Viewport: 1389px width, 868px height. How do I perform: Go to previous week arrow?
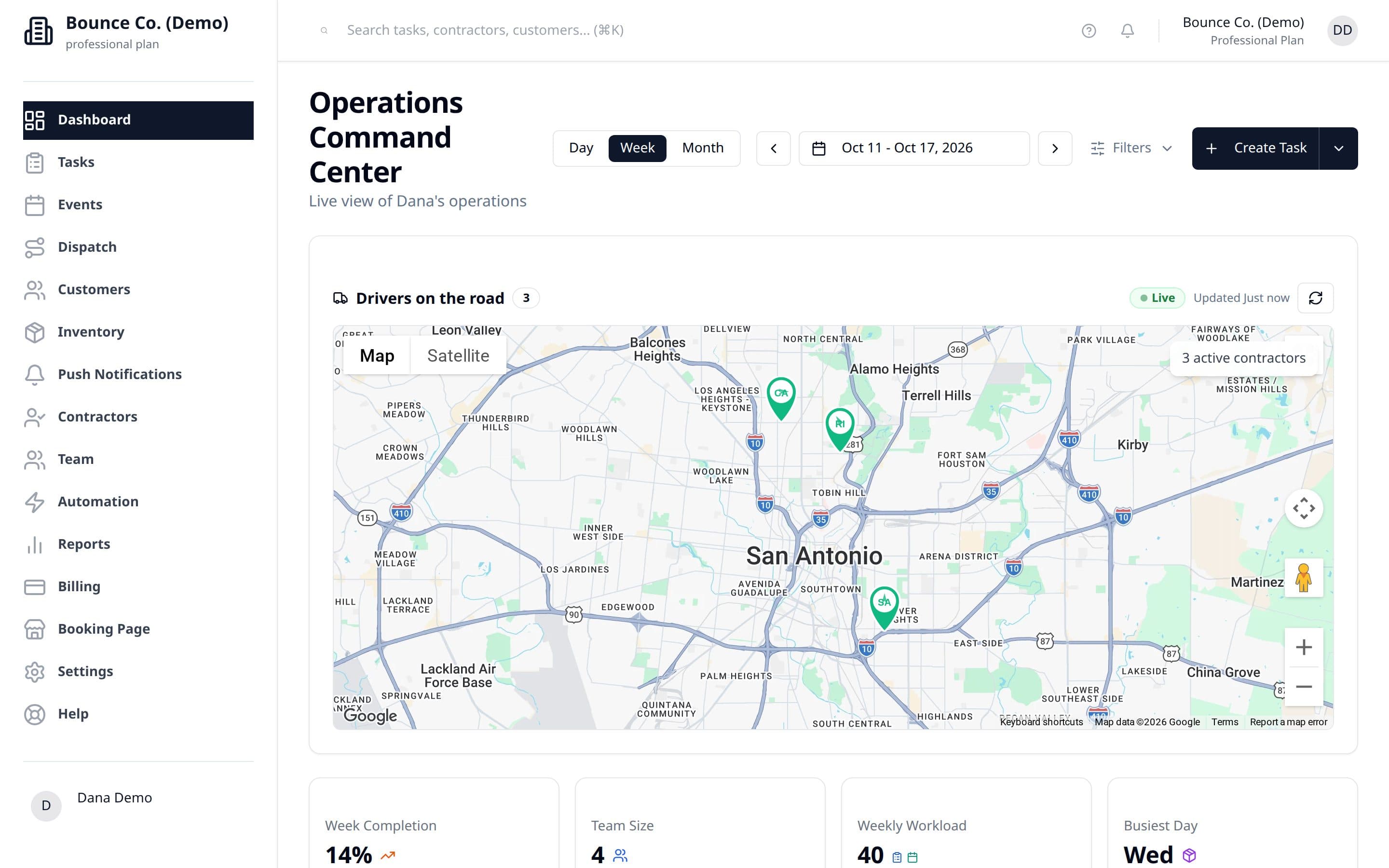pyautogui.click(x=773, y=149)
